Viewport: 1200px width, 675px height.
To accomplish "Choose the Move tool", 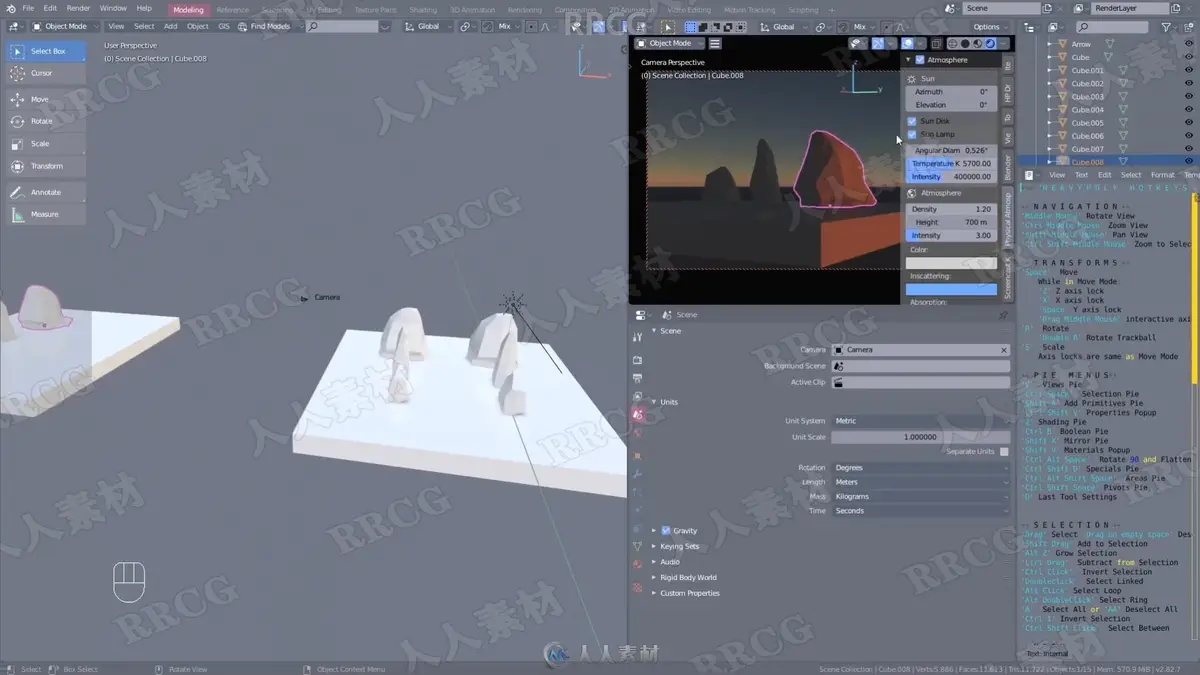I will click(x=46, y=99).
